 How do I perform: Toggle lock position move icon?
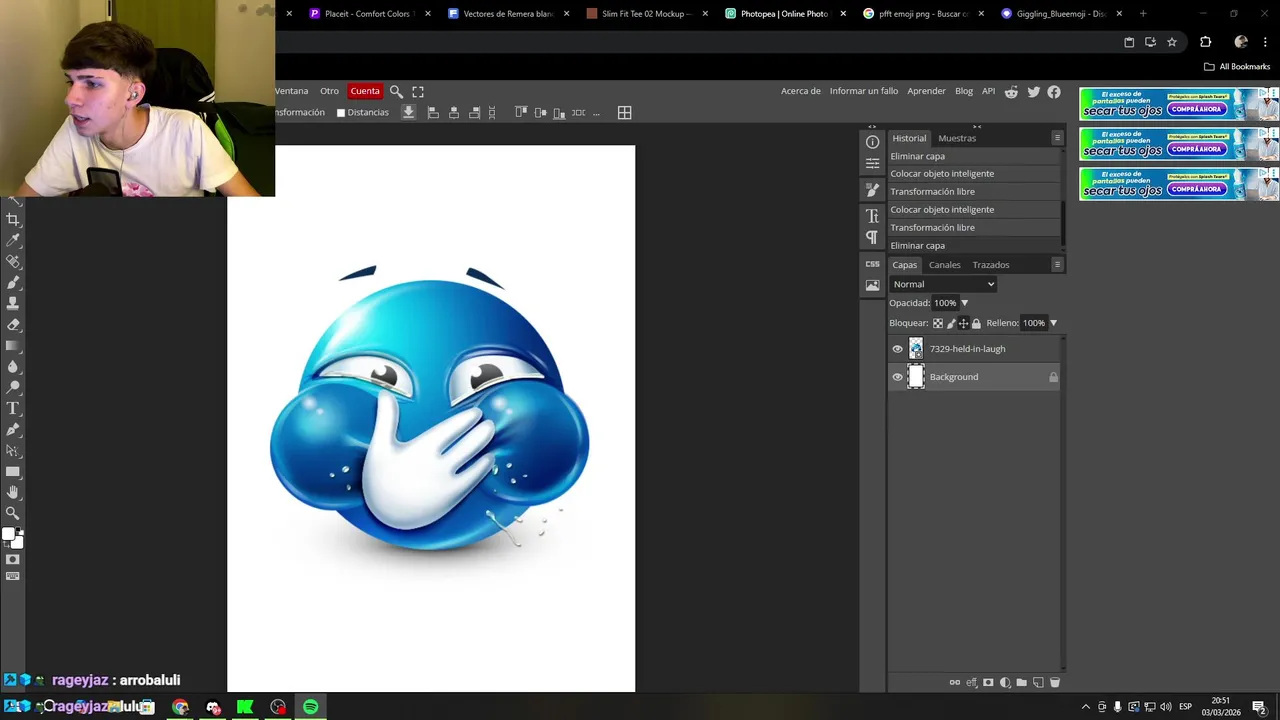click(963, 323)
